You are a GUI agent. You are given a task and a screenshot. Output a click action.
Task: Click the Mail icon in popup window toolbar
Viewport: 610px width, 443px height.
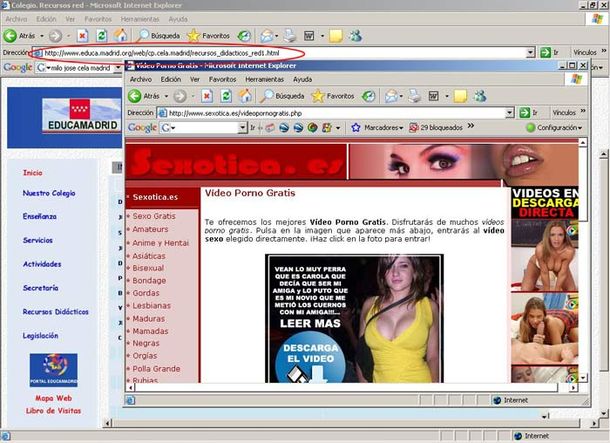tap(391, 96)
